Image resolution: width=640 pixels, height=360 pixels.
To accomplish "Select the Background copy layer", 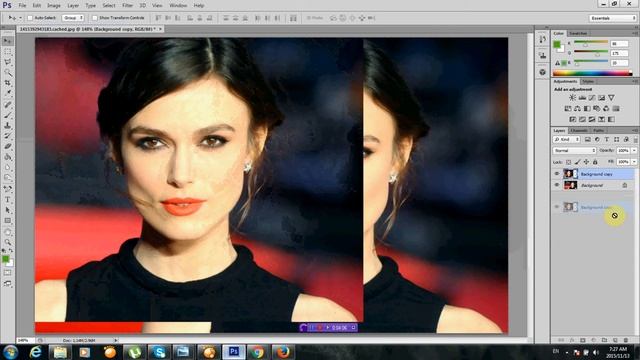I will [594, 174].
